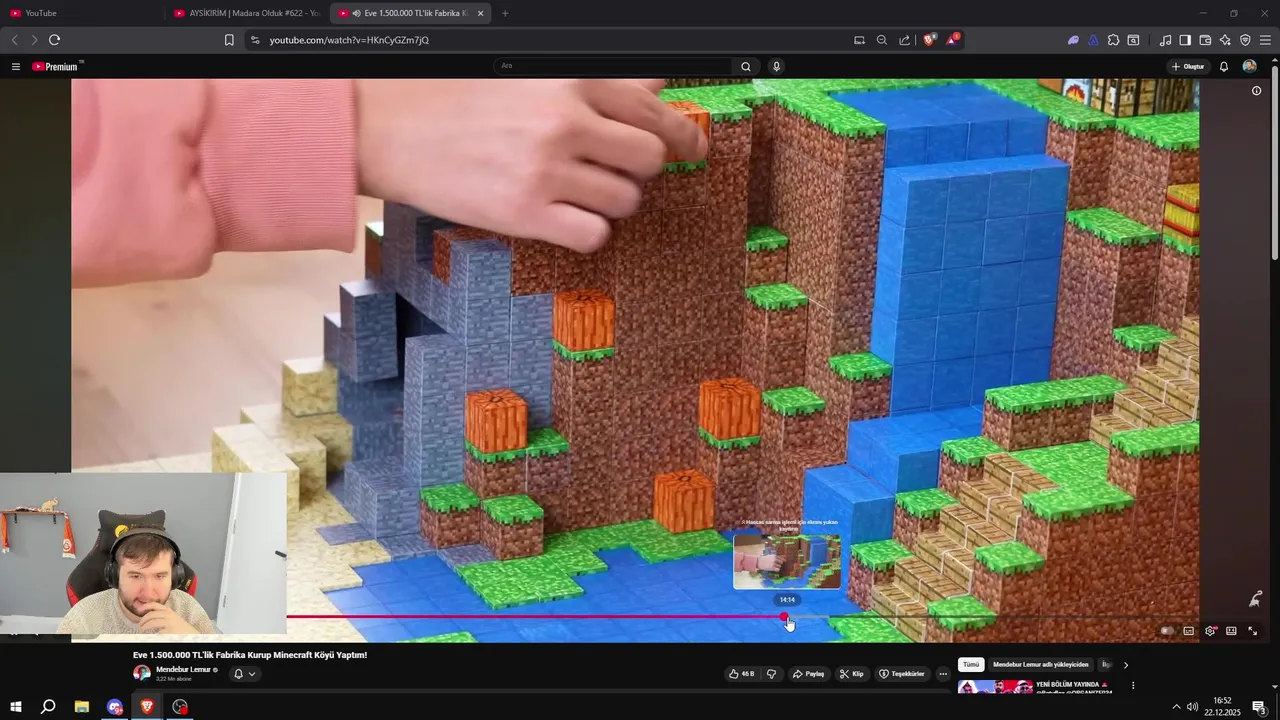1280x720 pixels.
Task: Click the video title below the player
Action: [x=250, y=655]
